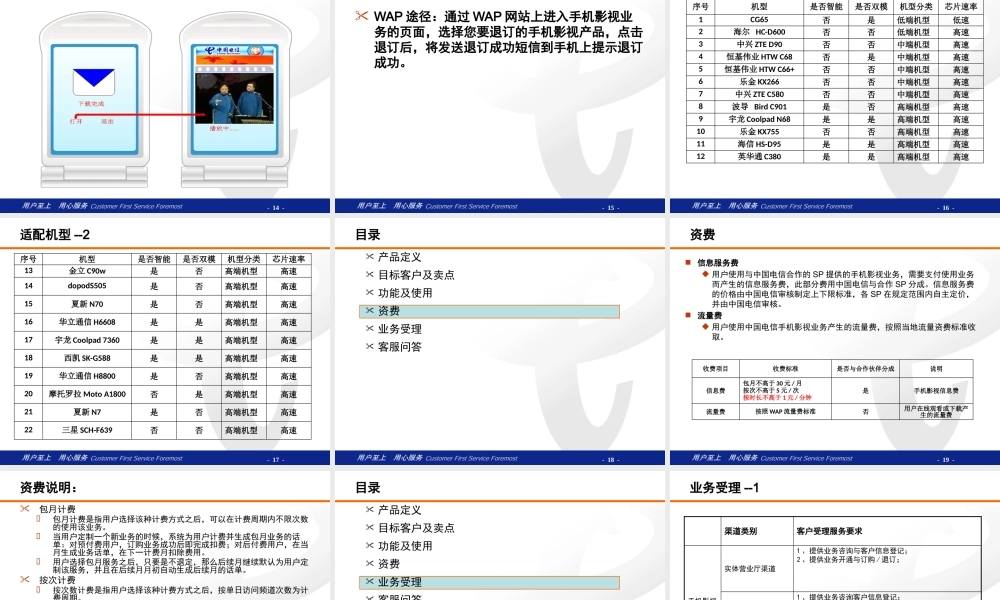Click the 乐金 KX266 cell
Viewport: 1000px width, 600px height.
[x=759, y=82]
